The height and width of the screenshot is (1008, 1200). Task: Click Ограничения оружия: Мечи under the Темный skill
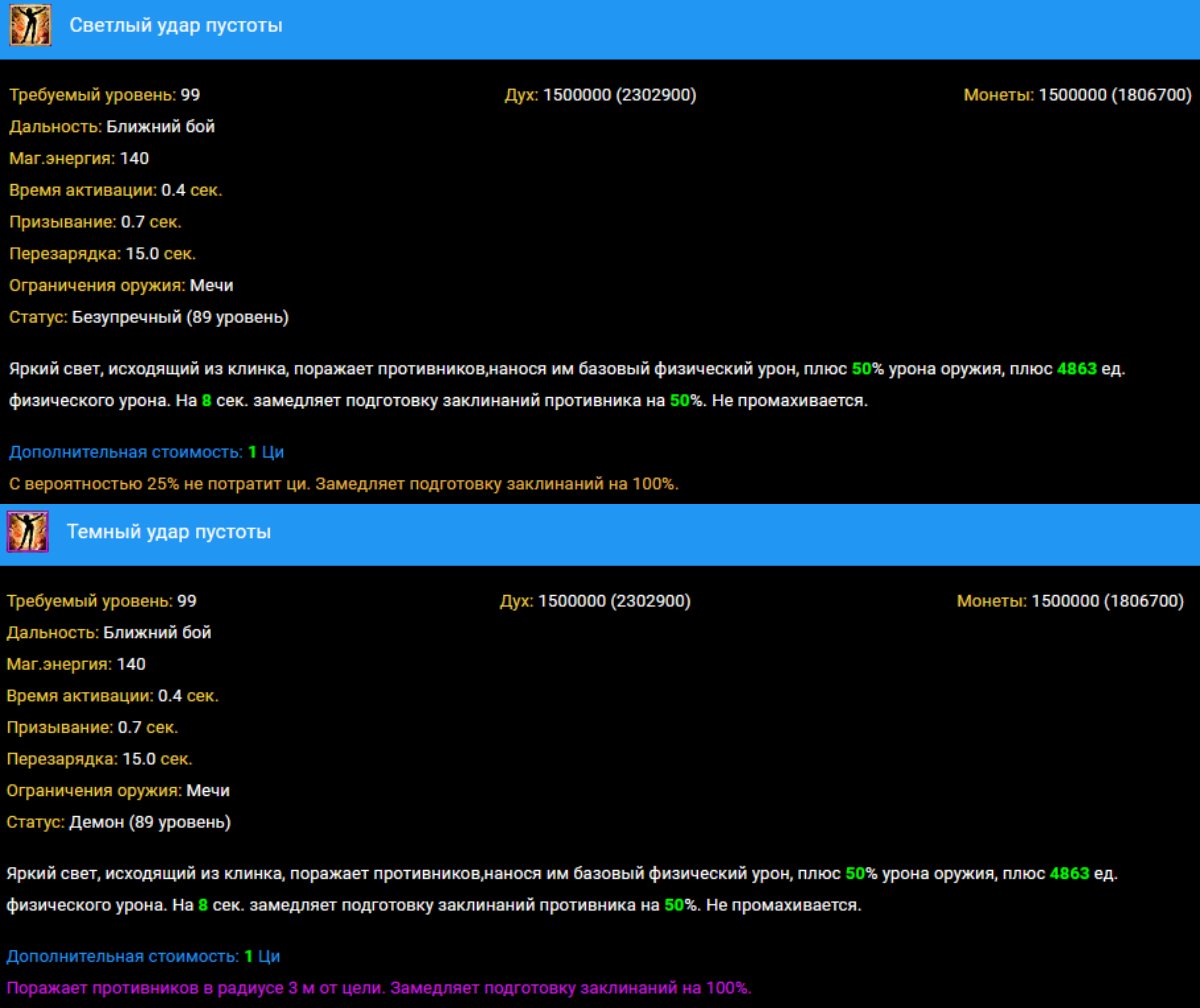point(118,790)
